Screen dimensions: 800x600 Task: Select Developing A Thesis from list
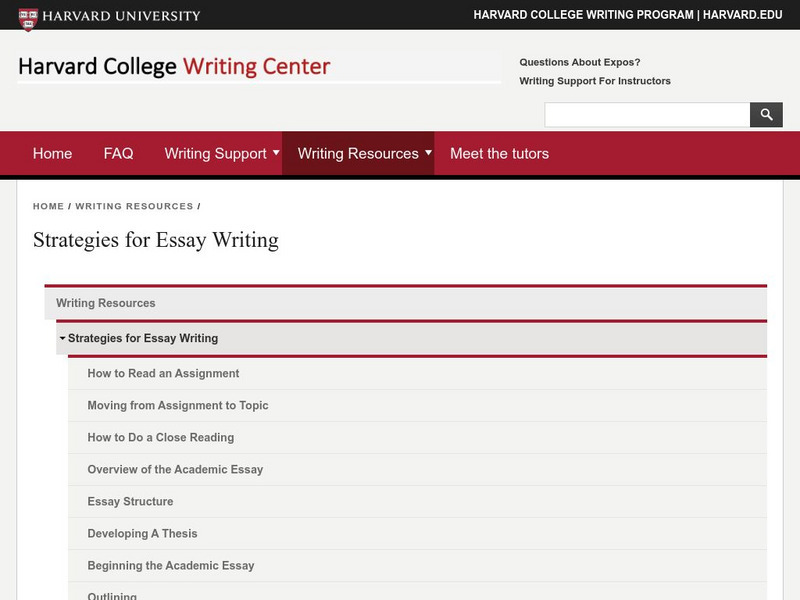pyautogui.click(x=142, y=534)
